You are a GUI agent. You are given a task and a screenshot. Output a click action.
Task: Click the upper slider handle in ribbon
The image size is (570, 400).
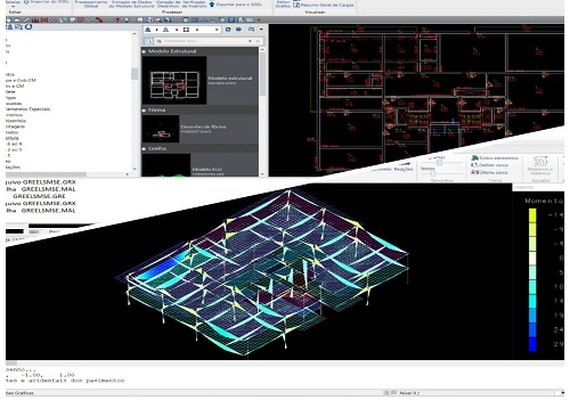(x=439, y=163)
